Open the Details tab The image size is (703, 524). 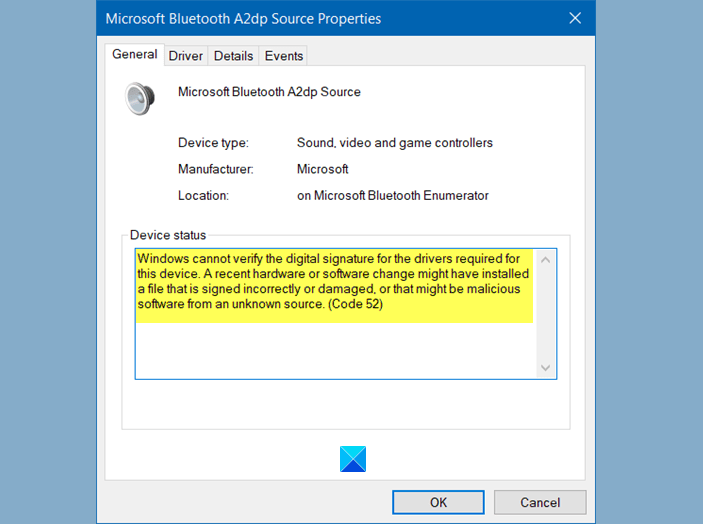233,56
